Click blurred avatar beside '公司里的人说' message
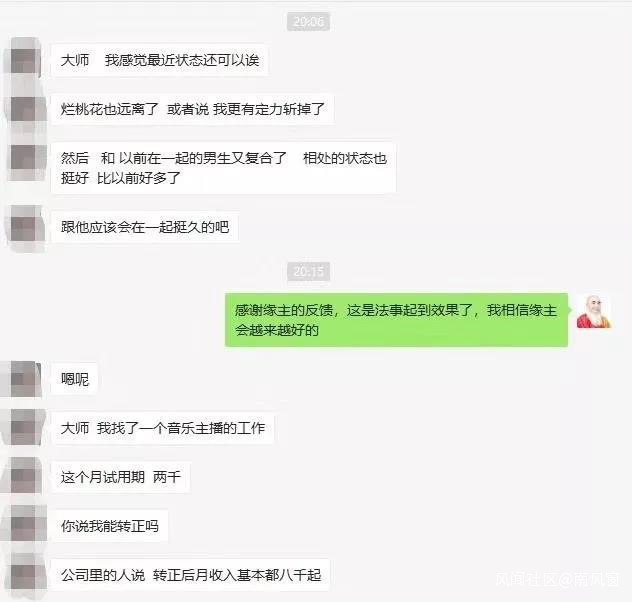The image size is (632, 602). (x=23, y=575)
